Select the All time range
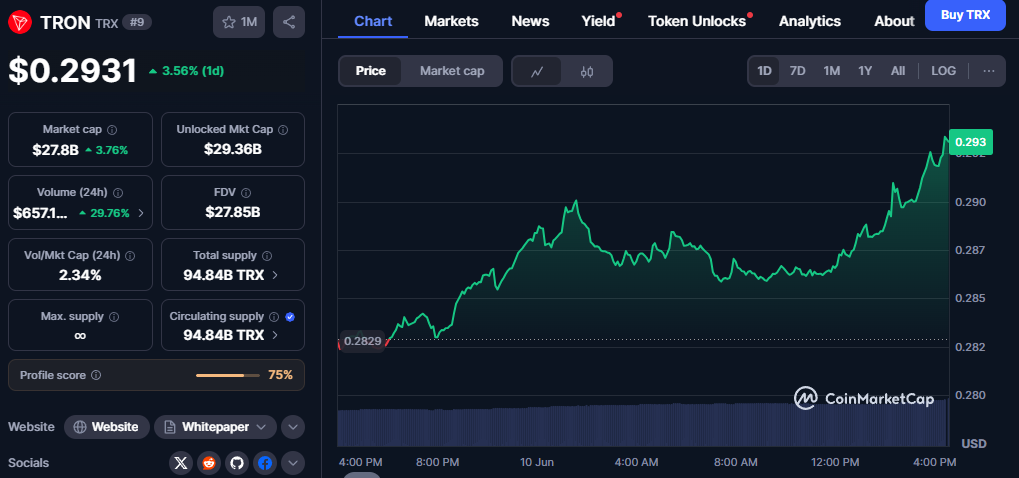This screenshot has height=478, width=1019. point(898,71)
